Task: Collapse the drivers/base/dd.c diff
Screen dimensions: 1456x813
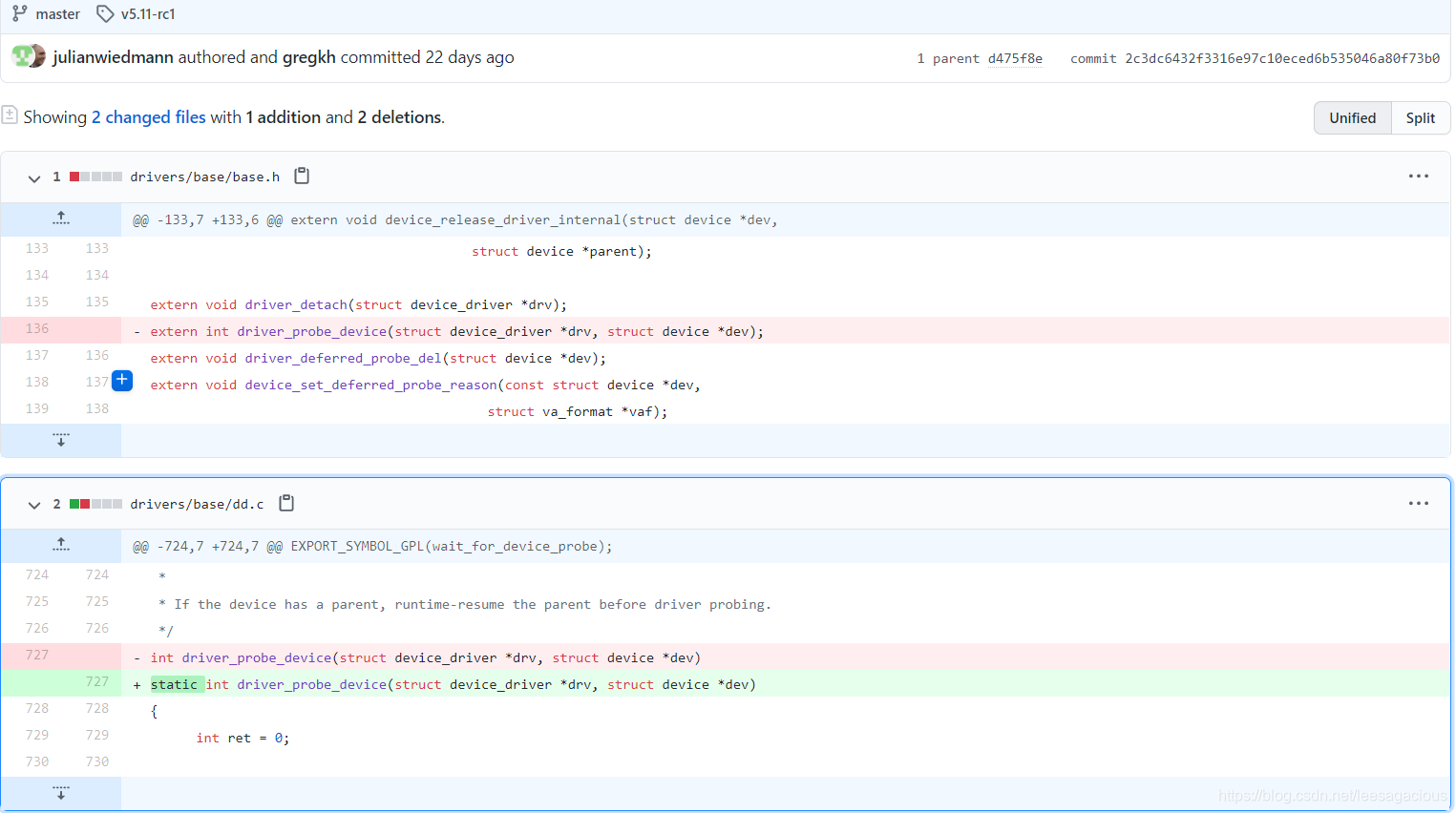Action: 34,505
